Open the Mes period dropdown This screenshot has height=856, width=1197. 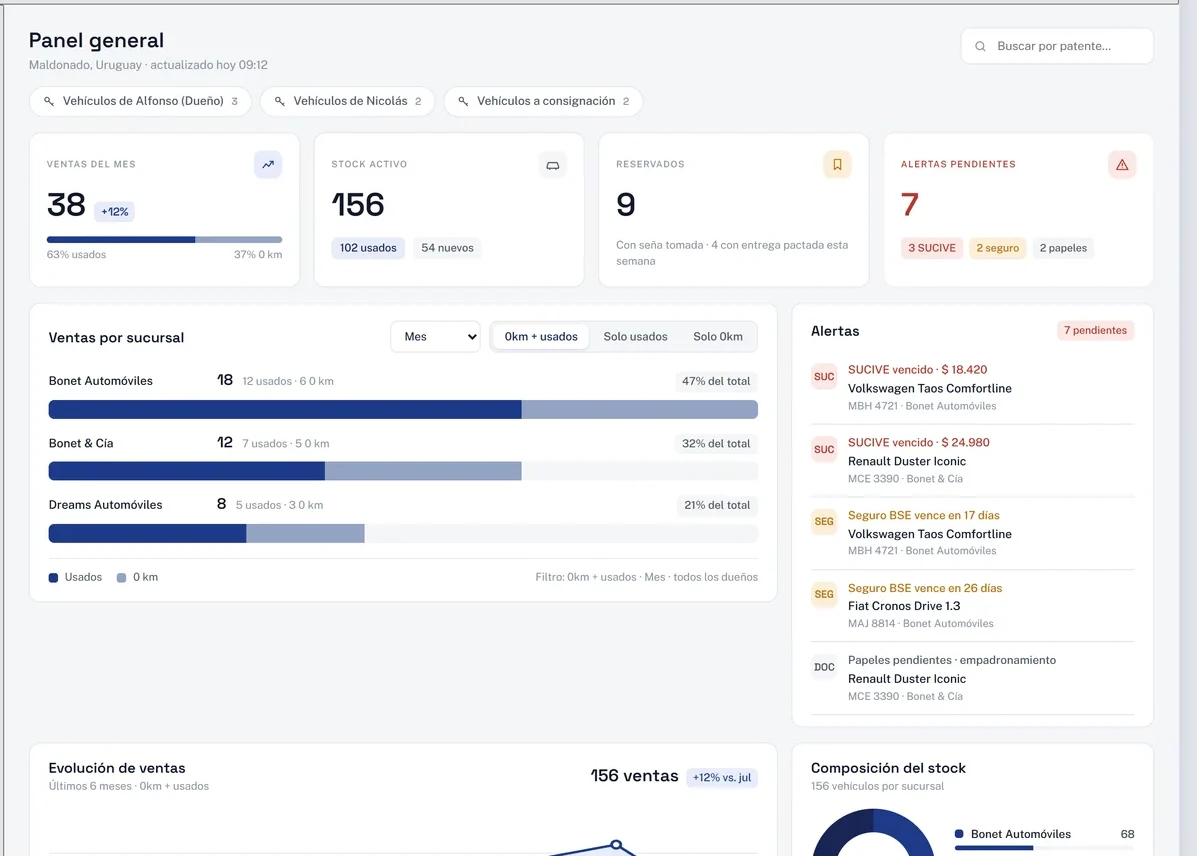coord(435,337)
